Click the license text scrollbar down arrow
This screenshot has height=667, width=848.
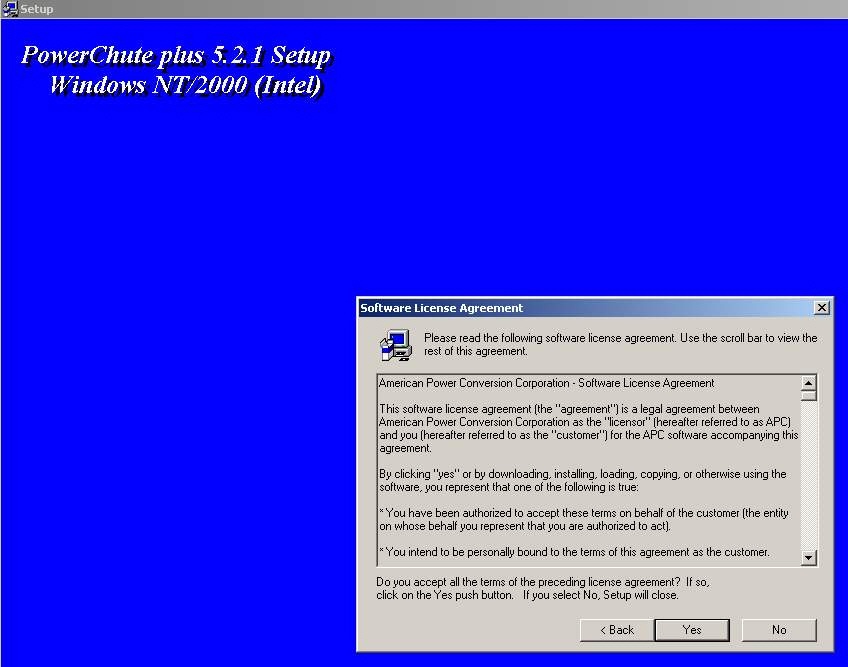coord(809,558)
